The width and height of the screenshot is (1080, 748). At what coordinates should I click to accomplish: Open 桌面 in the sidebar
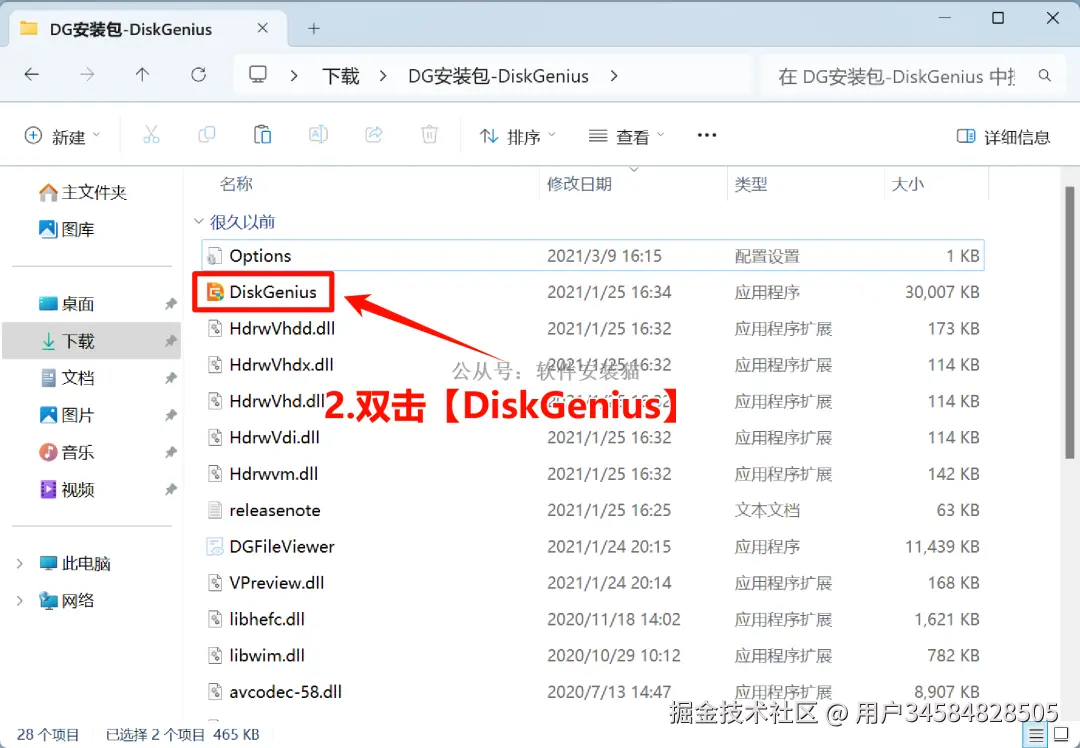[x=66, y=304]
